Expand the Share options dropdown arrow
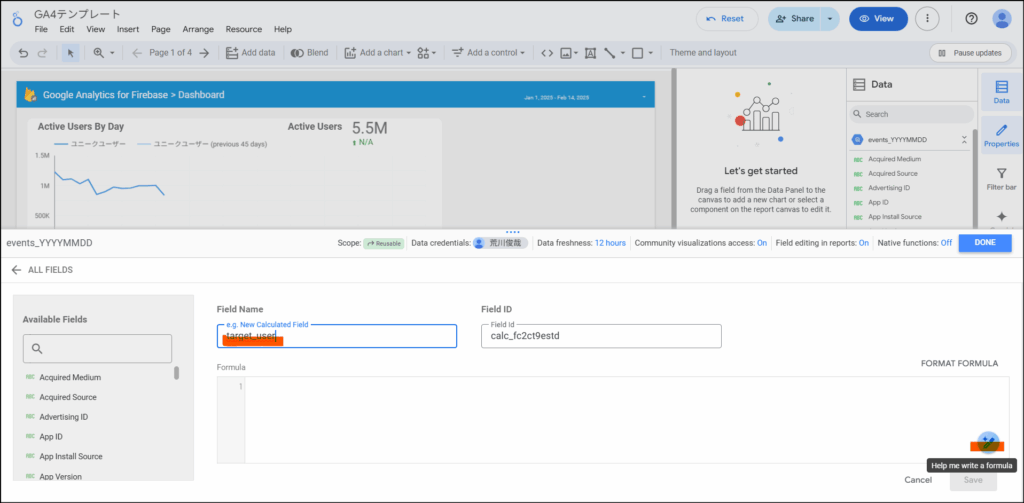Image resolution: width=1024 pixels, height=503 pixels. [x=829, y=19]
